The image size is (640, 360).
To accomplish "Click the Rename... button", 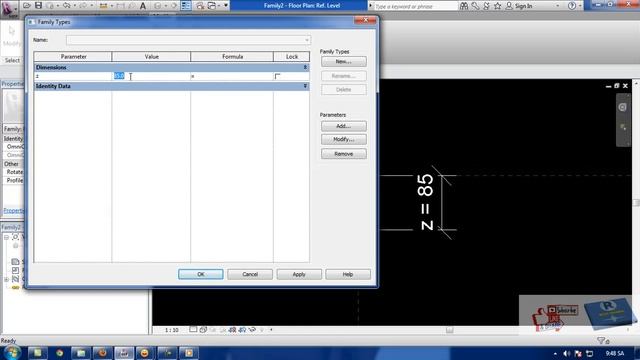I will 344,76.
